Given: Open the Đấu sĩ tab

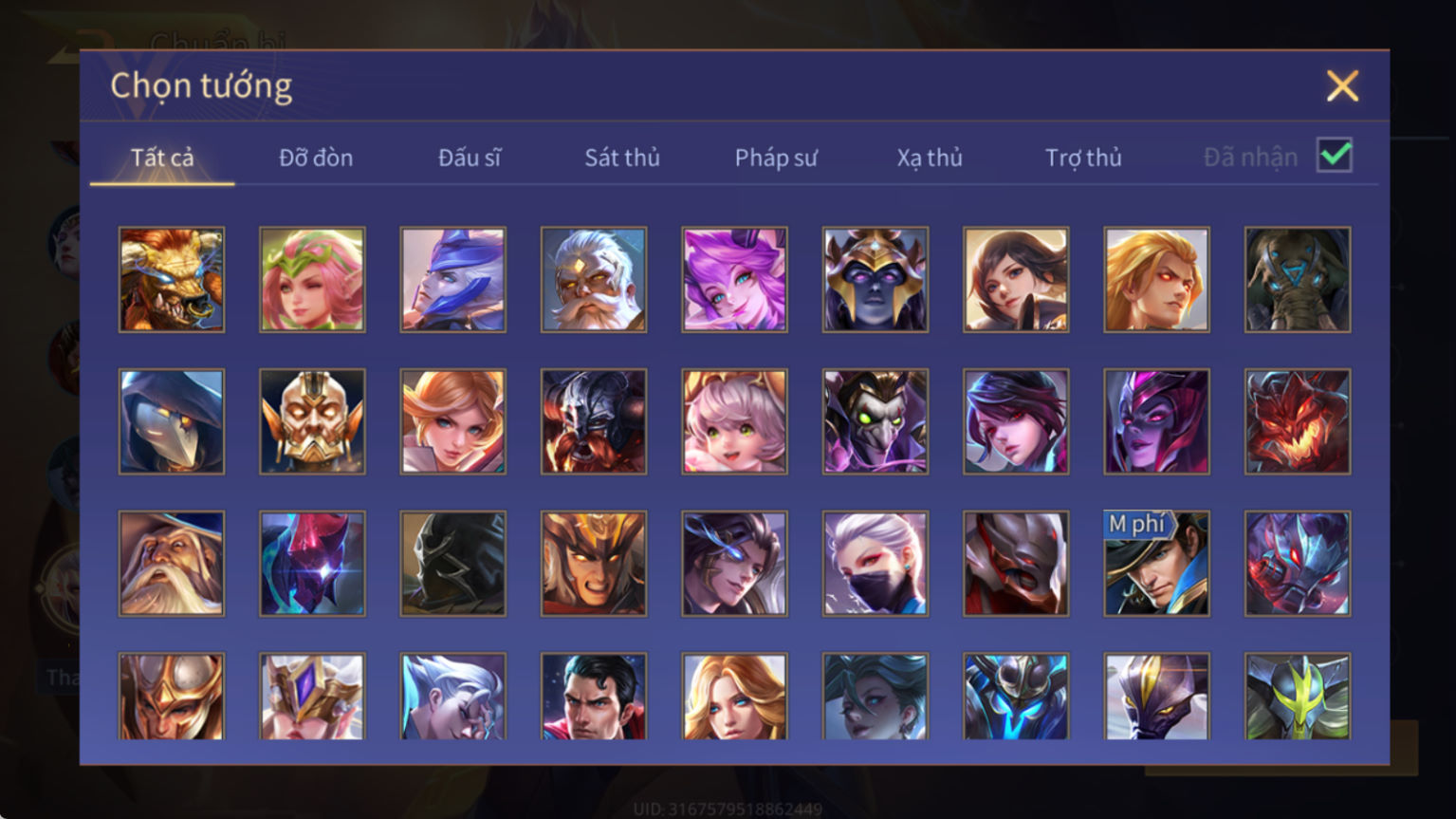Looking at the screenshot, I should [470, 158].
